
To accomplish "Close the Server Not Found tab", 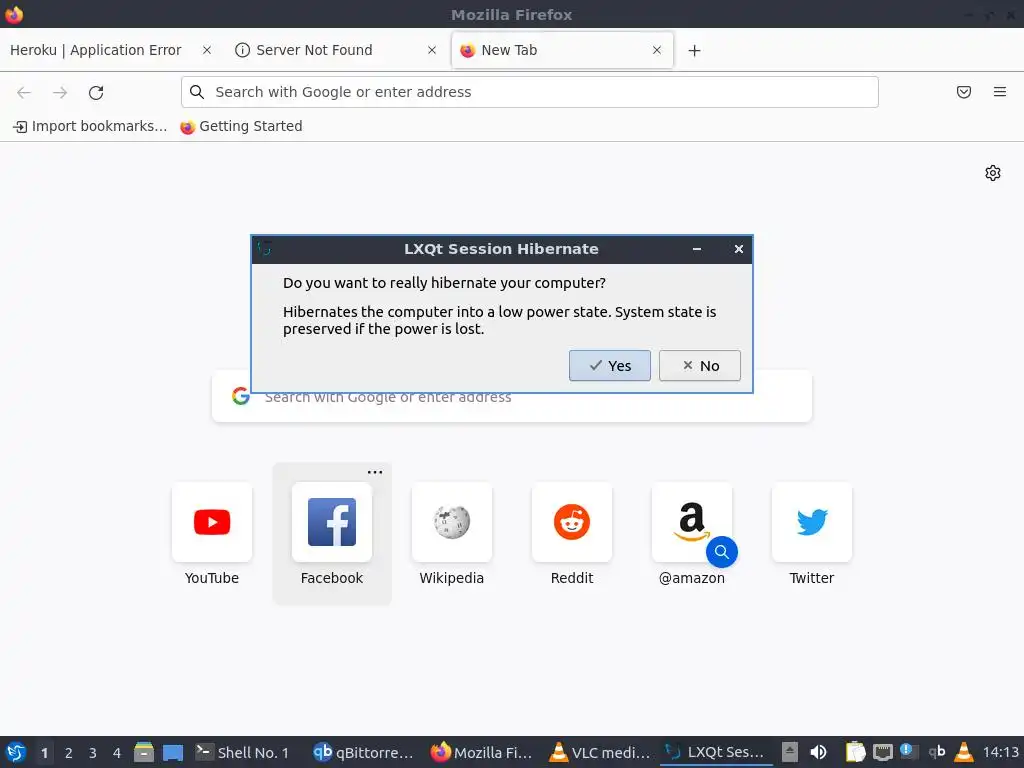I will (x=432, y=50).
